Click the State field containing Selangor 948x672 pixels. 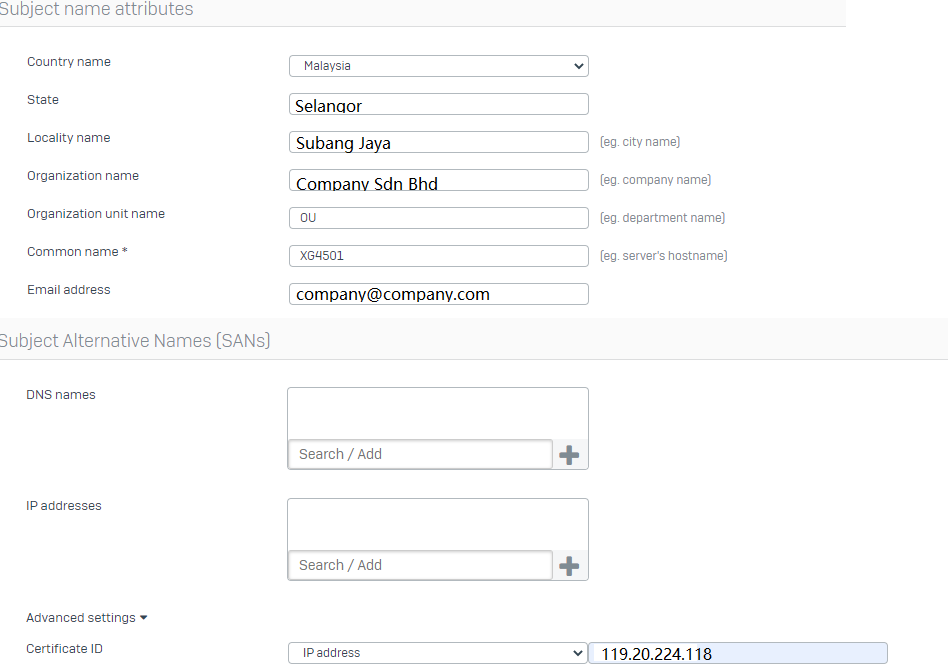(439, 104)
